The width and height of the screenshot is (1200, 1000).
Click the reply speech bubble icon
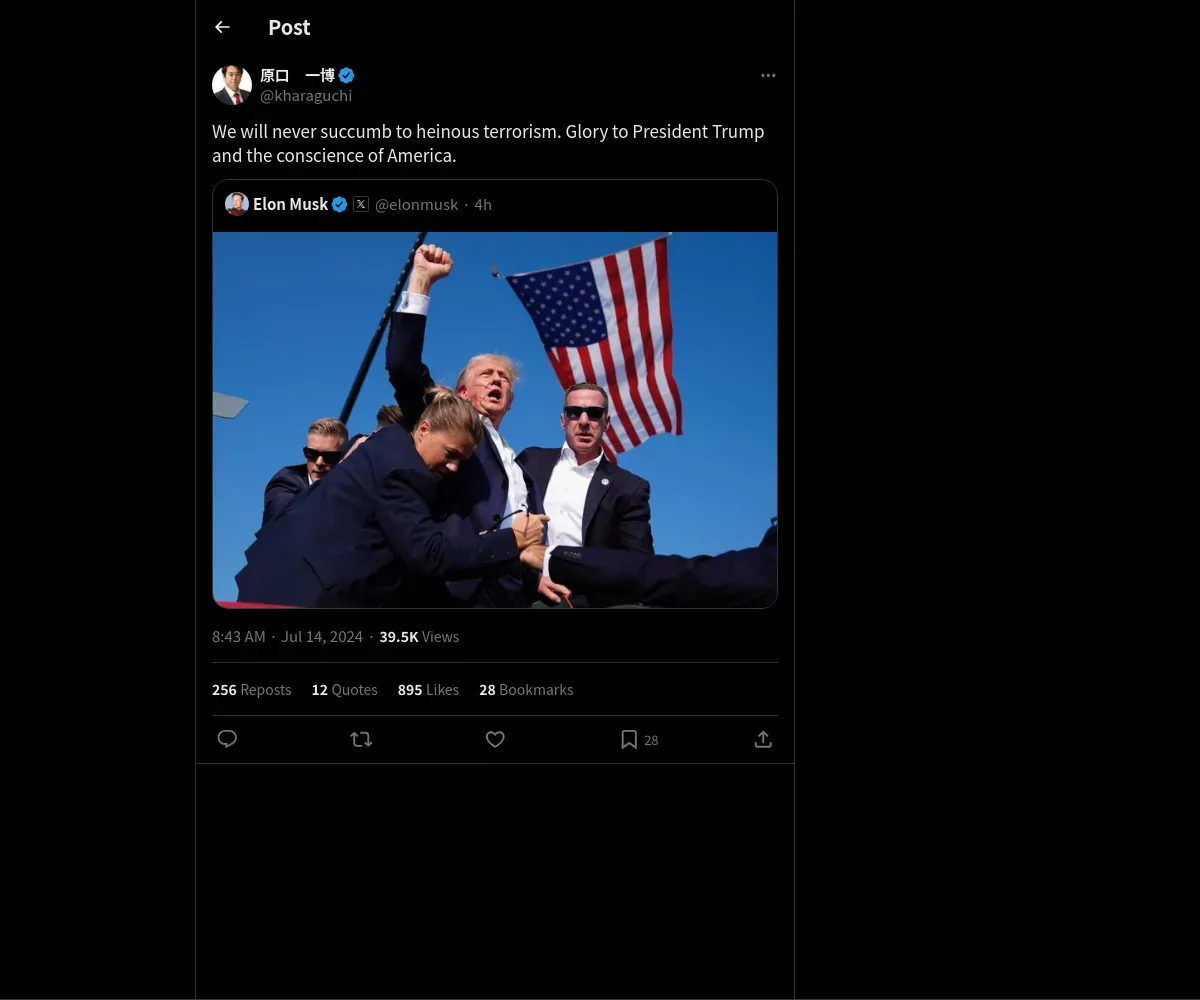[x=227, y=739]
